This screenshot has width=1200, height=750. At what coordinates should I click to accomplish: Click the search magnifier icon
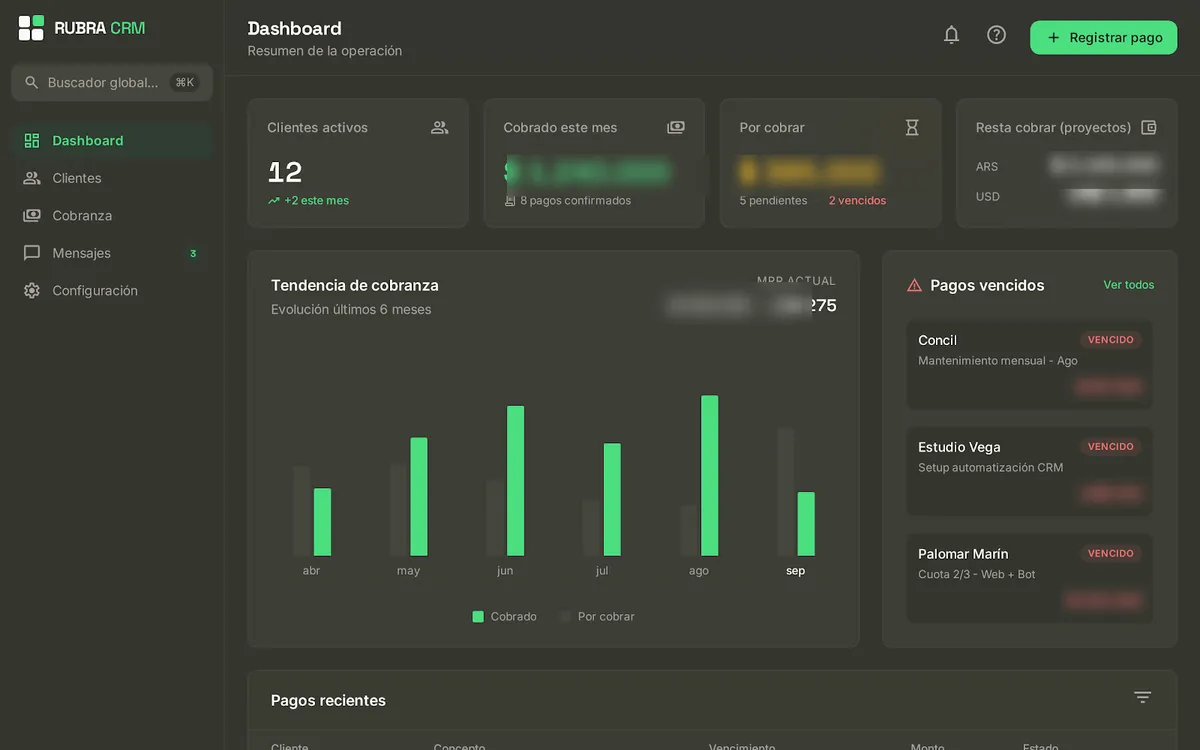(x=32, y=82)
